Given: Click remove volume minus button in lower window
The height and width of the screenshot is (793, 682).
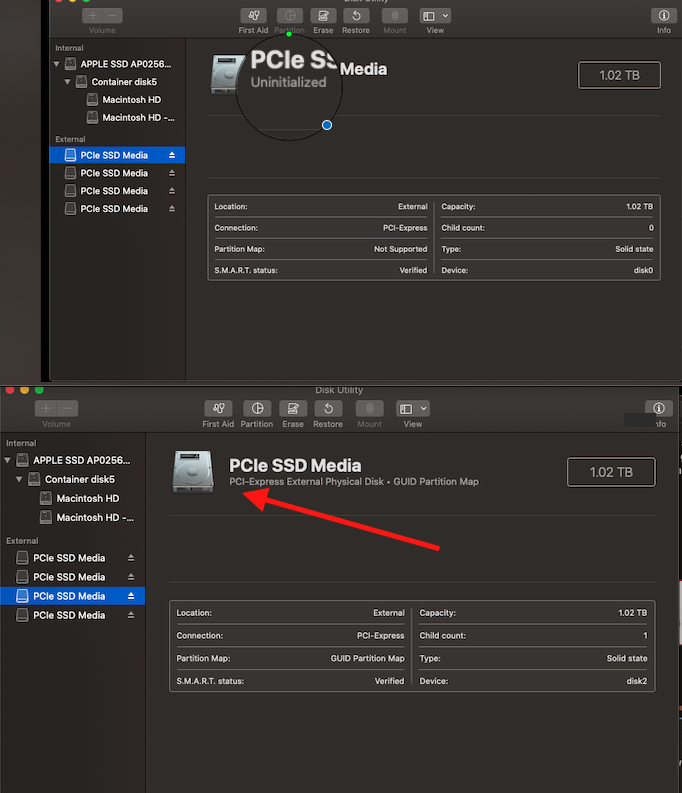Looking at the screenshot, I should pyautogui.click(x=67, y=408).
